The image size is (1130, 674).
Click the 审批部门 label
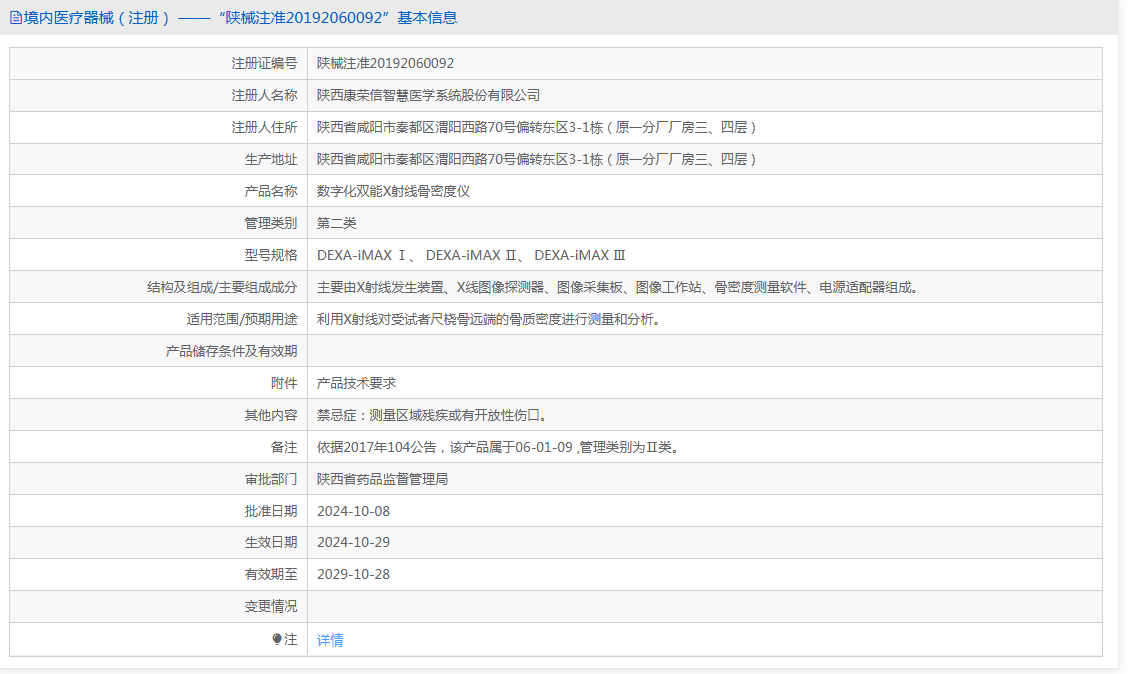271,479
